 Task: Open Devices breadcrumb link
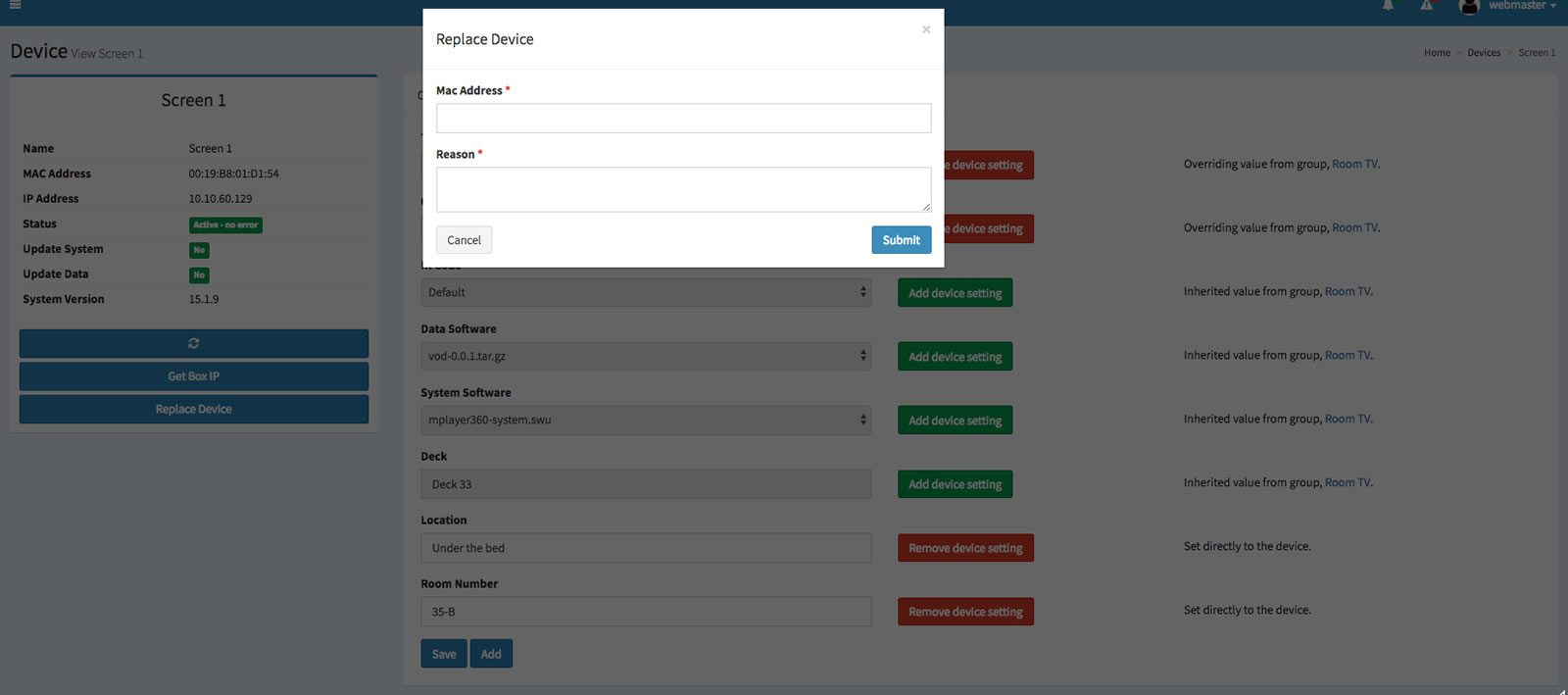pyautogui.click(x=1483, y=53)
